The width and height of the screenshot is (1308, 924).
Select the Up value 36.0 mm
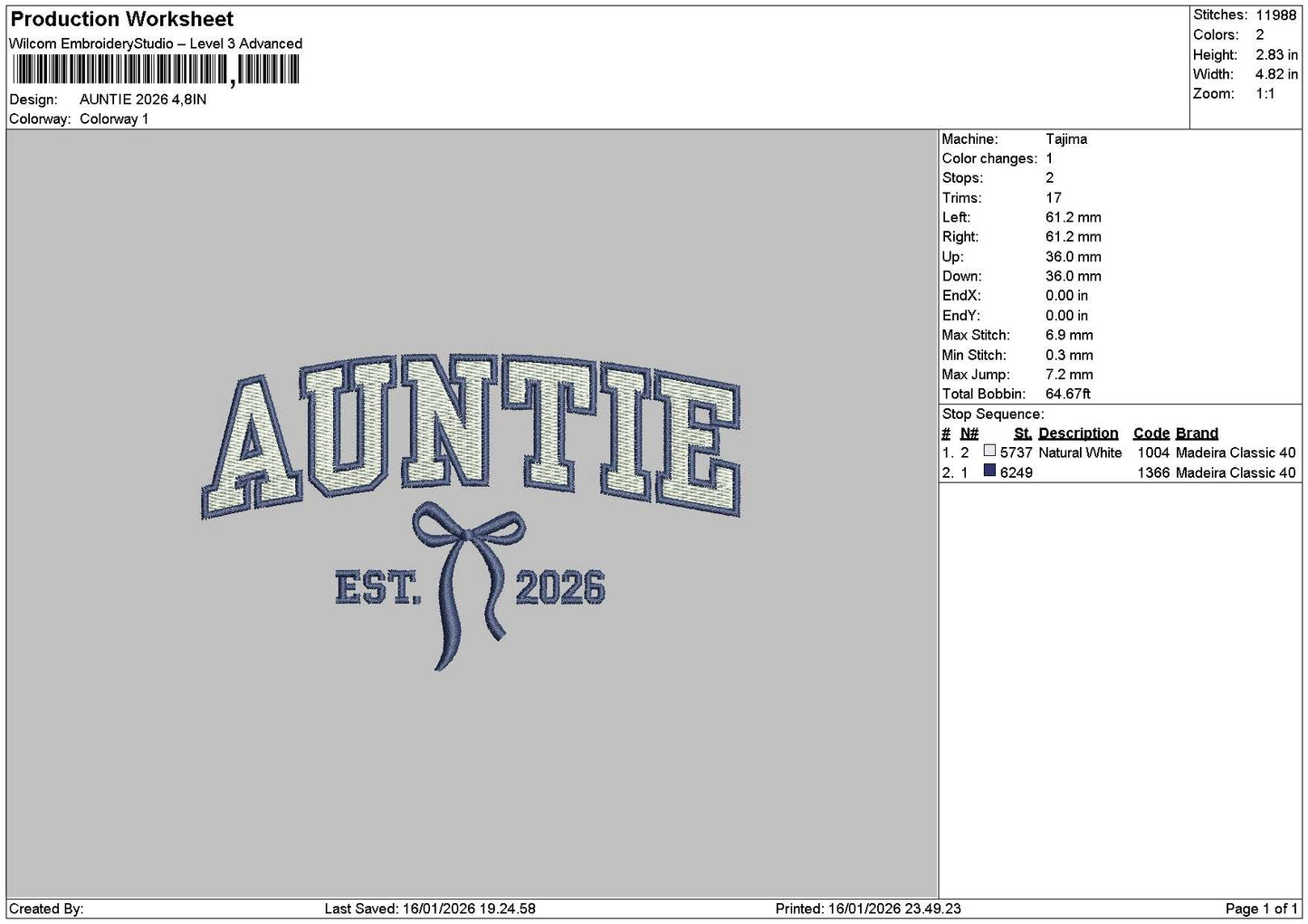point(1074,257)
